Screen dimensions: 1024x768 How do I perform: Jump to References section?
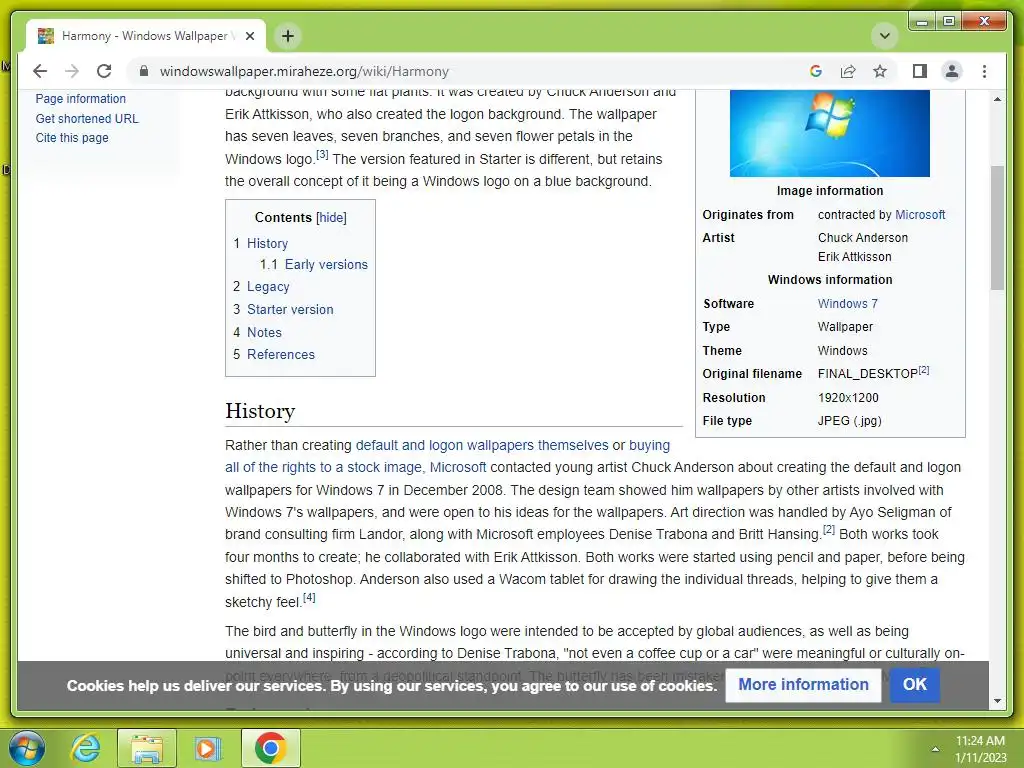pyautogui.click(x=281, y=355)
